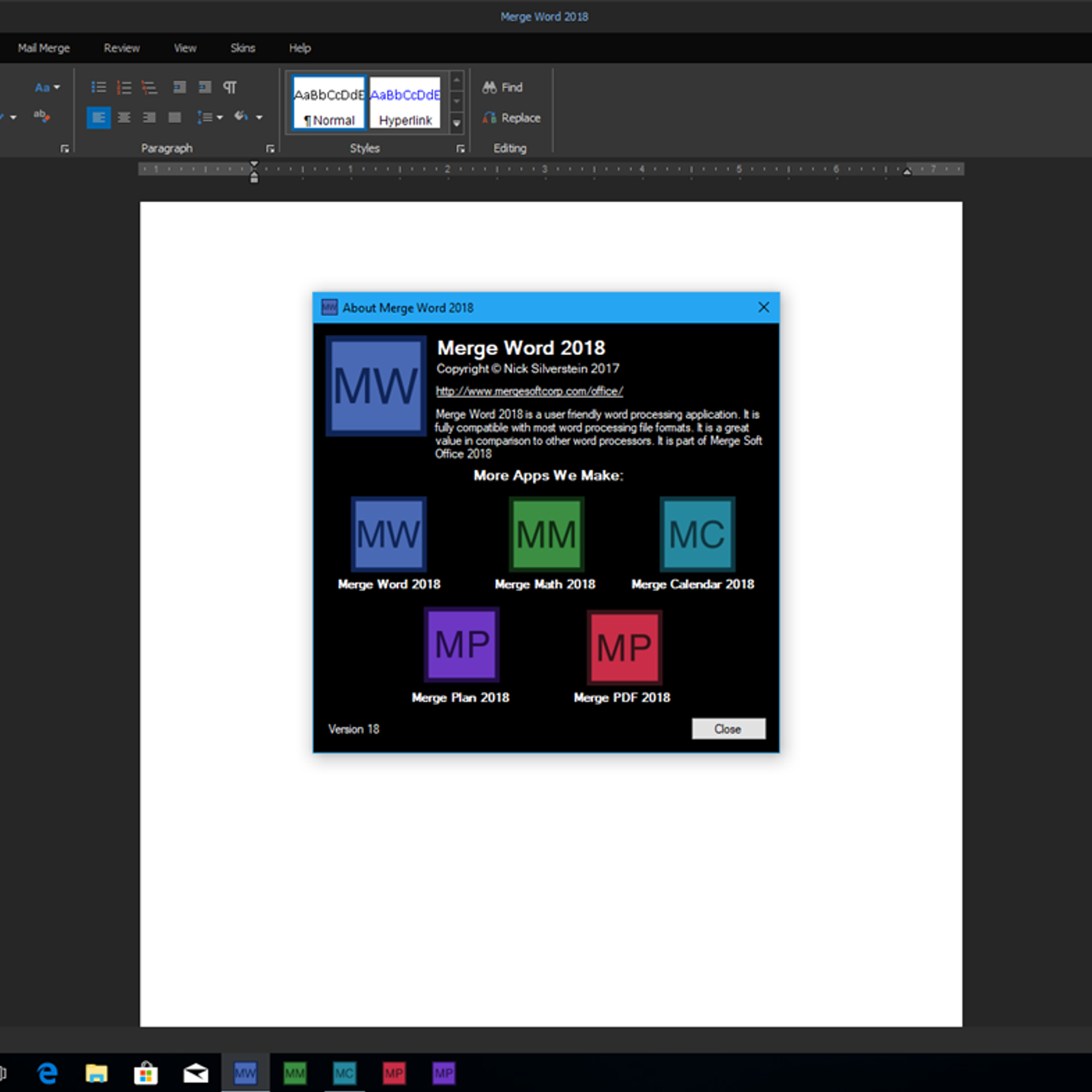Expand the full styles gallery
This screenshot has width=1092, height=1092.
pyautogui.click(x=457, y=124)
